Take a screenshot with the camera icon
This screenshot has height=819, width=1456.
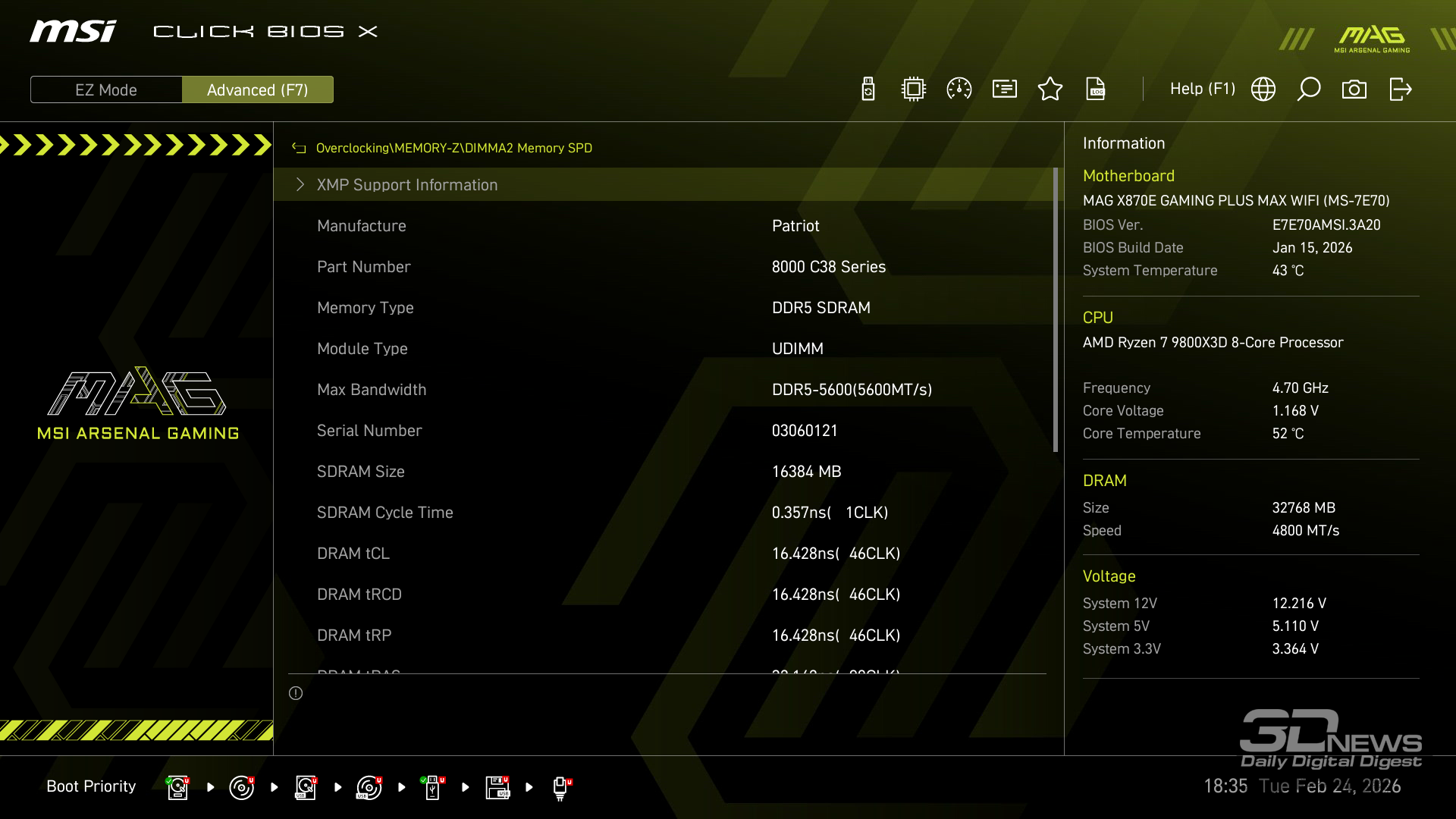(1354, 89)
